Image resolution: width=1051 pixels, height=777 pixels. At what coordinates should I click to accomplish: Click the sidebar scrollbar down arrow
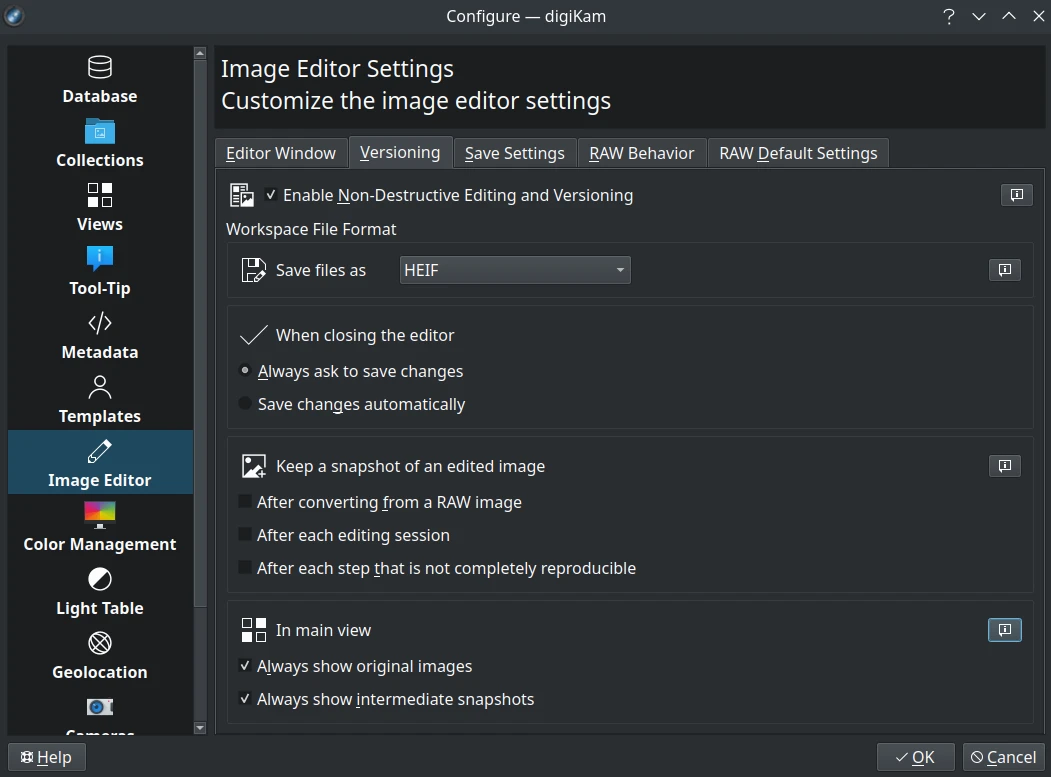[x=200, y=728]
